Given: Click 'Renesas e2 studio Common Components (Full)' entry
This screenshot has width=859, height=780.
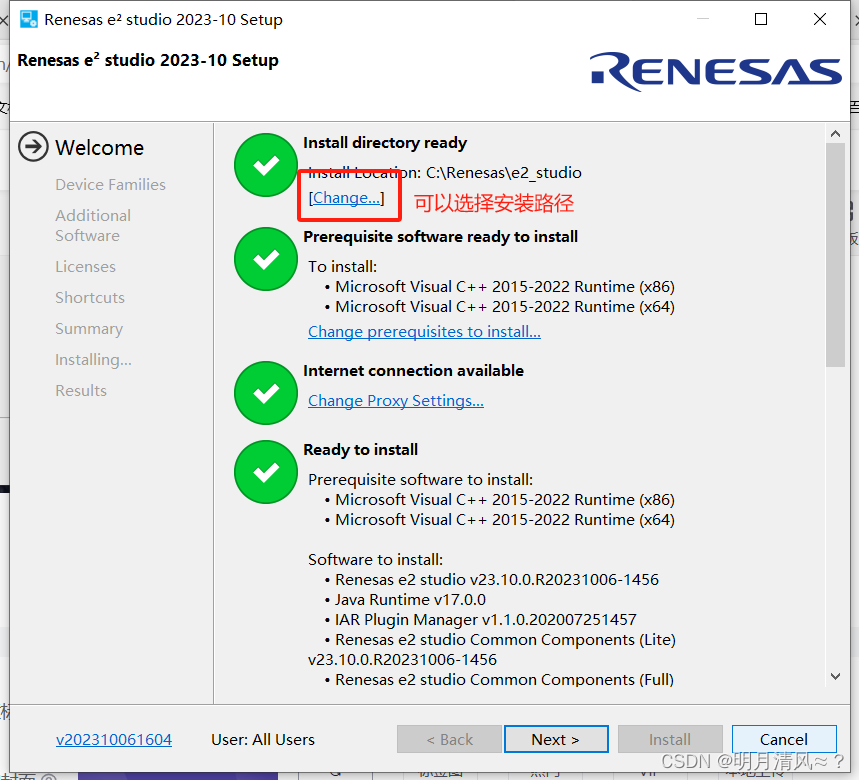Looking at the screenshot, I should [505, 680].
